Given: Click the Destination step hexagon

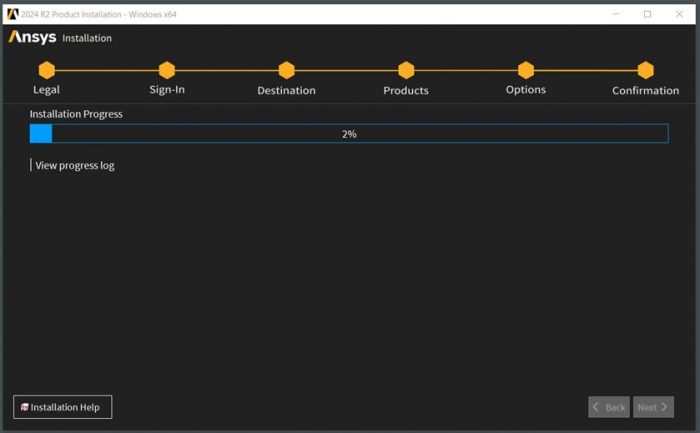Looking at the screenshot, I should [x=286, y=70].
